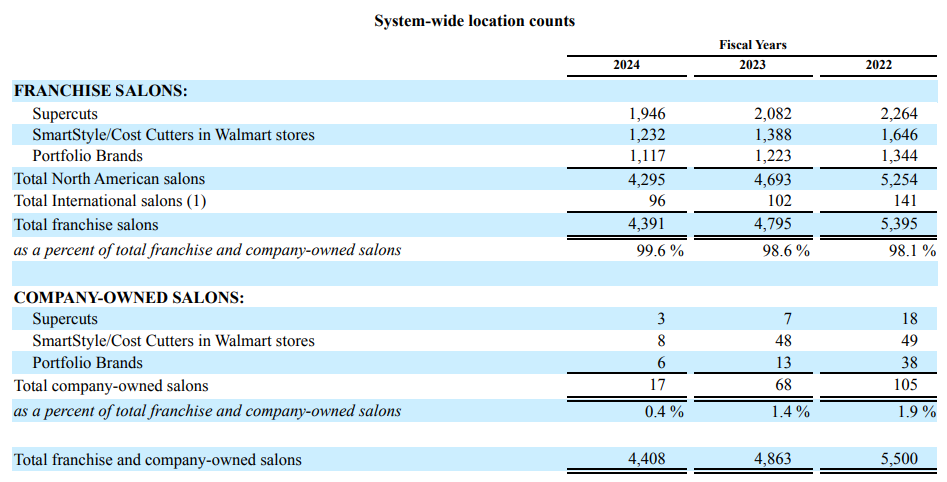The height and width of the screenshot is (482, 947).
Task: Select the 'COMPANY-OWNED SALONS:' heading
Action: [x=129, y=298]
